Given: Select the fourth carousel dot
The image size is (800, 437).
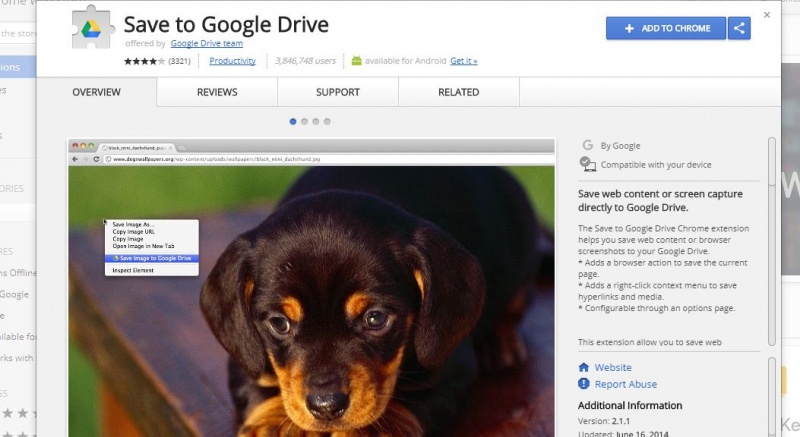Looking at the screenshot, I should tap(327, 121).
